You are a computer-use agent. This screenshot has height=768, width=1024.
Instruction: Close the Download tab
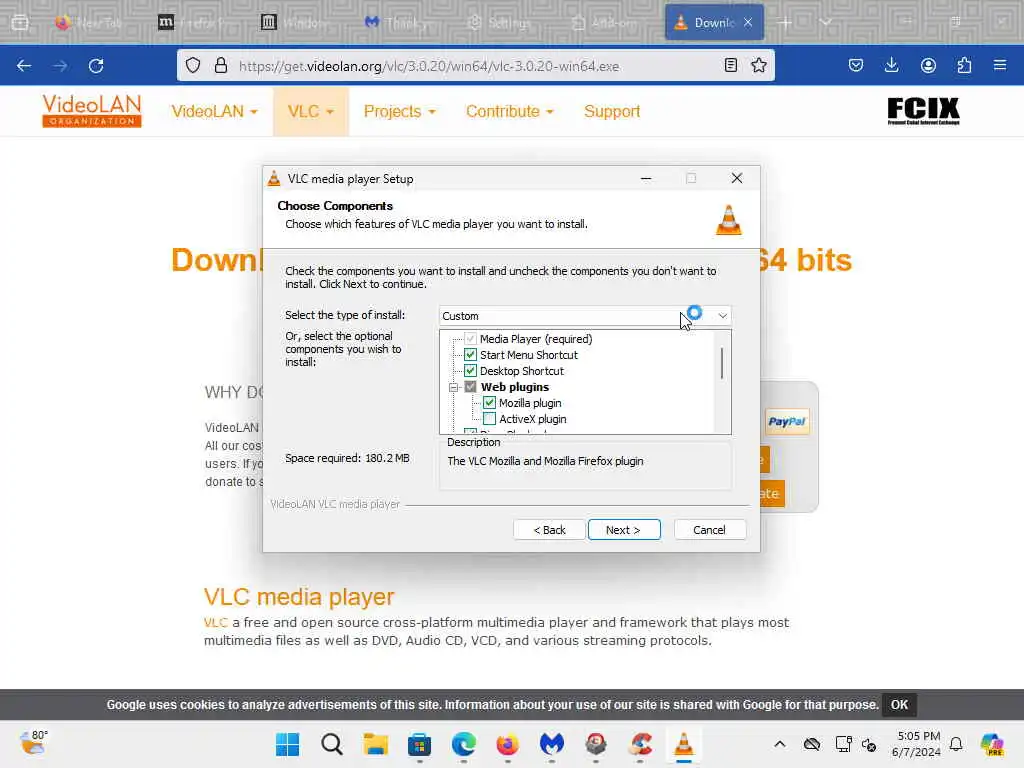748,23
